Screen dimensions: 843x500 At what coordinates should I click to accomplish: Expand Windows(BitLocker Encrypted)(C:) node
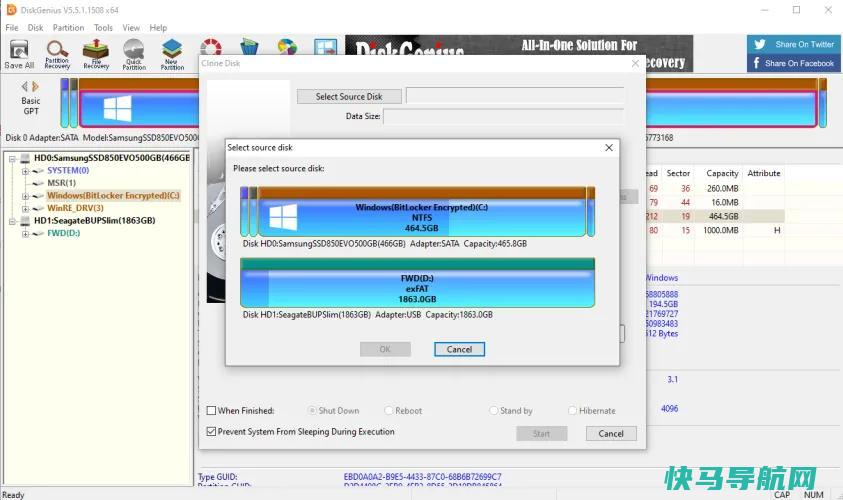point(25,196)
